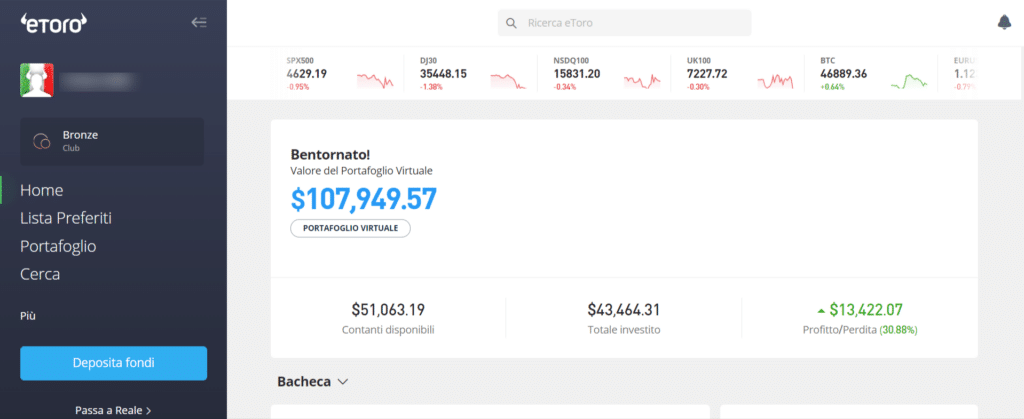Click the DJ30 price 35448.15
The image size is (1024, 419).
(443, 74)
